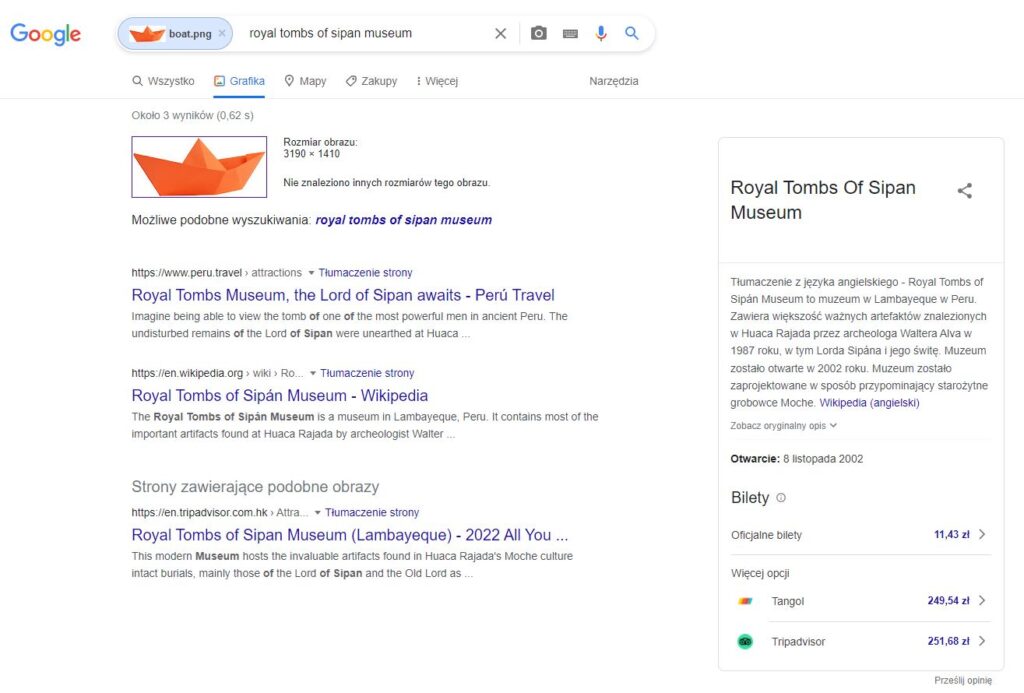Viewport: 1024px width, 693px height.
Task: Click the Otwarcie: 8 listopada 2002 text
Action: coord(797,459)
